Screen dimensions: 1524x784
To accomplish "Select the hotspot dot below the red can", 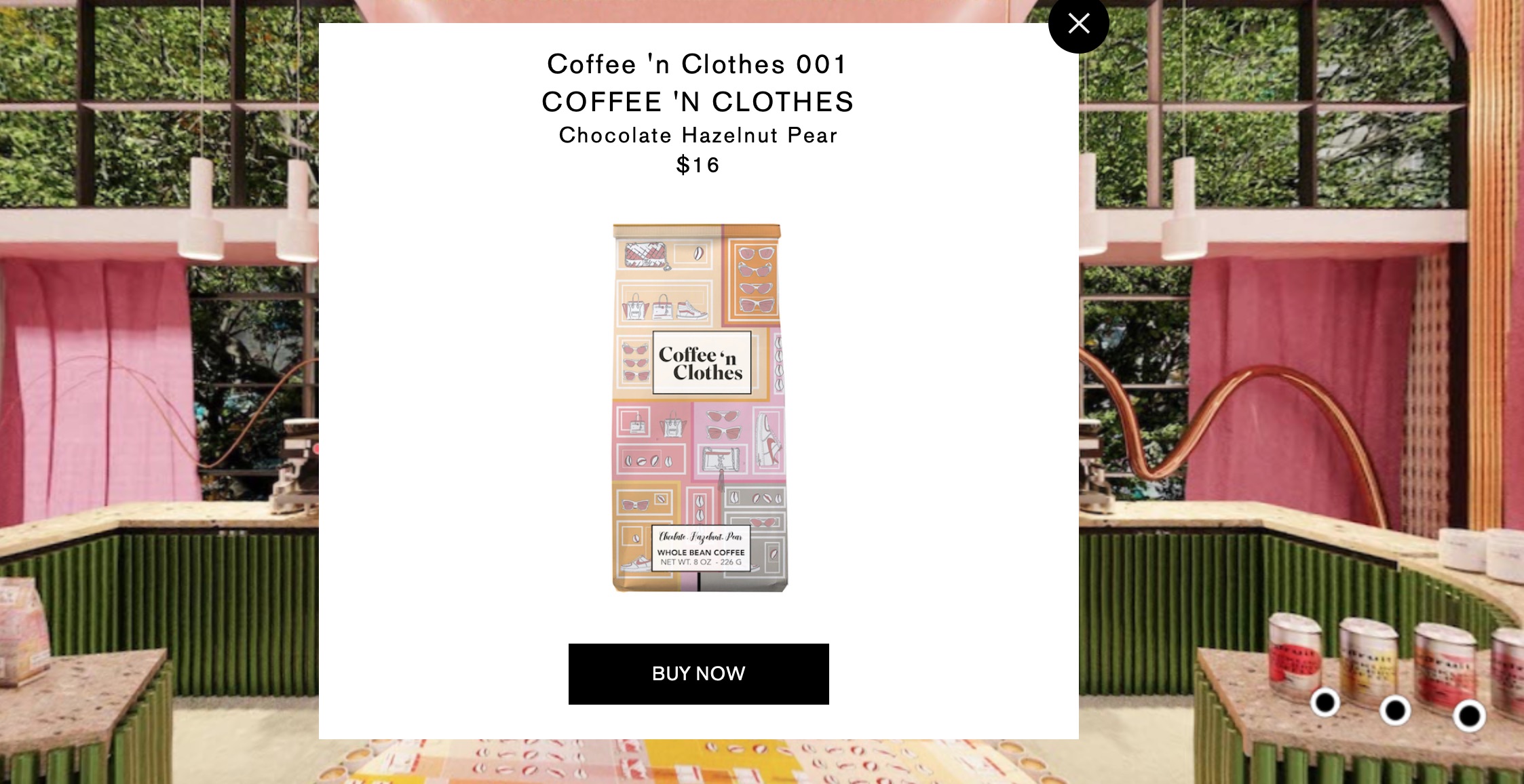I will pos(1325,702).
